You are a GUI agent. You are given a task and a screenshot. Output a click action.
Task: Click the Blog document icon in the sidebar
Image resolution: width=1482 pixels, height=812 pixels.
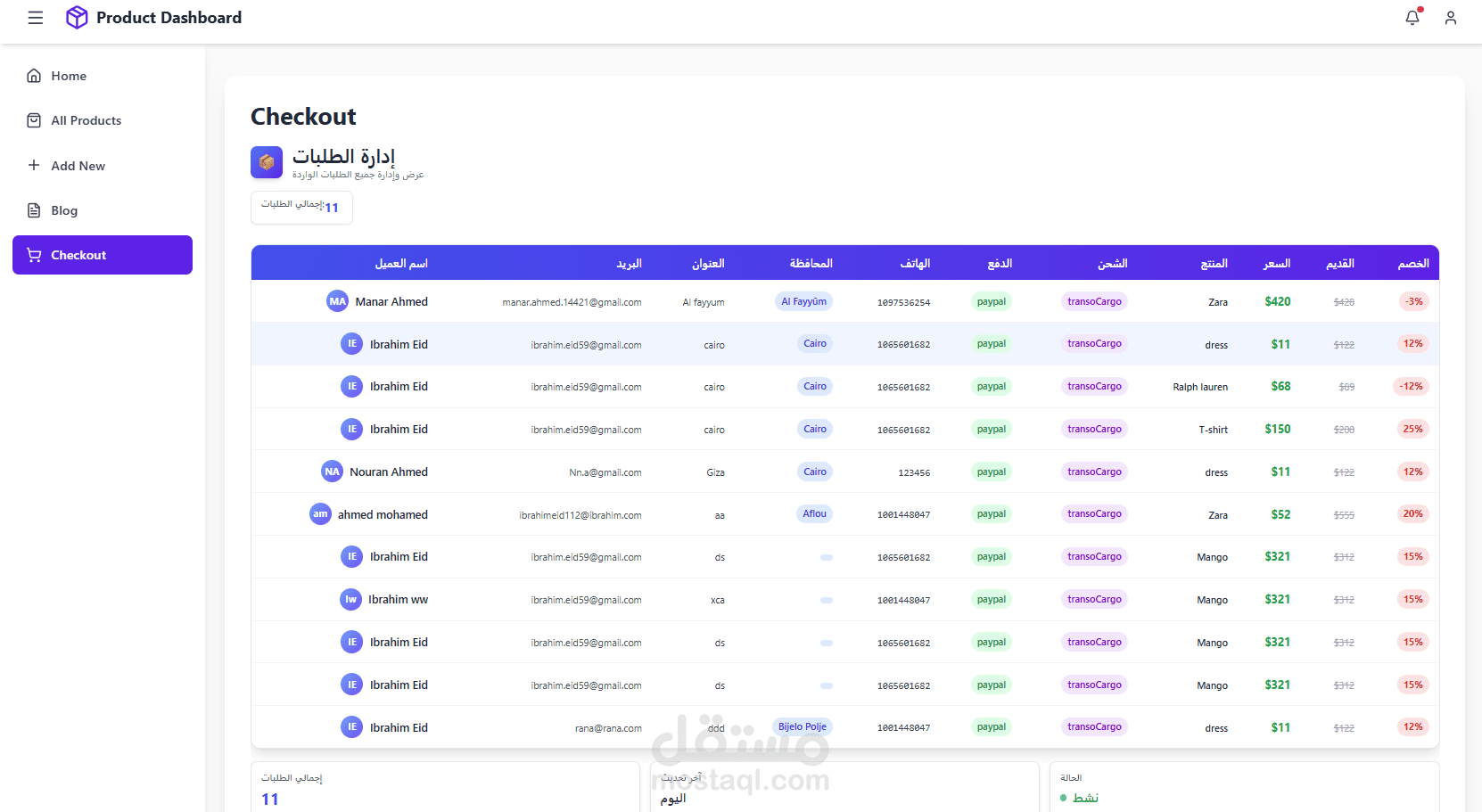point(33,210)
